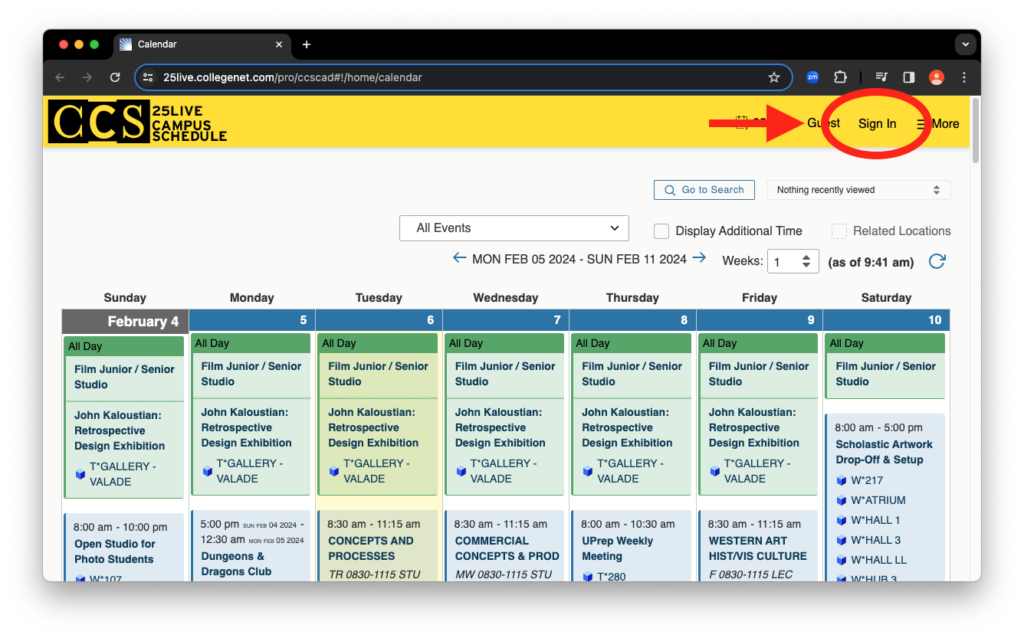This screenshot has width=1024, height=638.
Task: Open site information icon in address bar
Action: click(x=148, y=77)
